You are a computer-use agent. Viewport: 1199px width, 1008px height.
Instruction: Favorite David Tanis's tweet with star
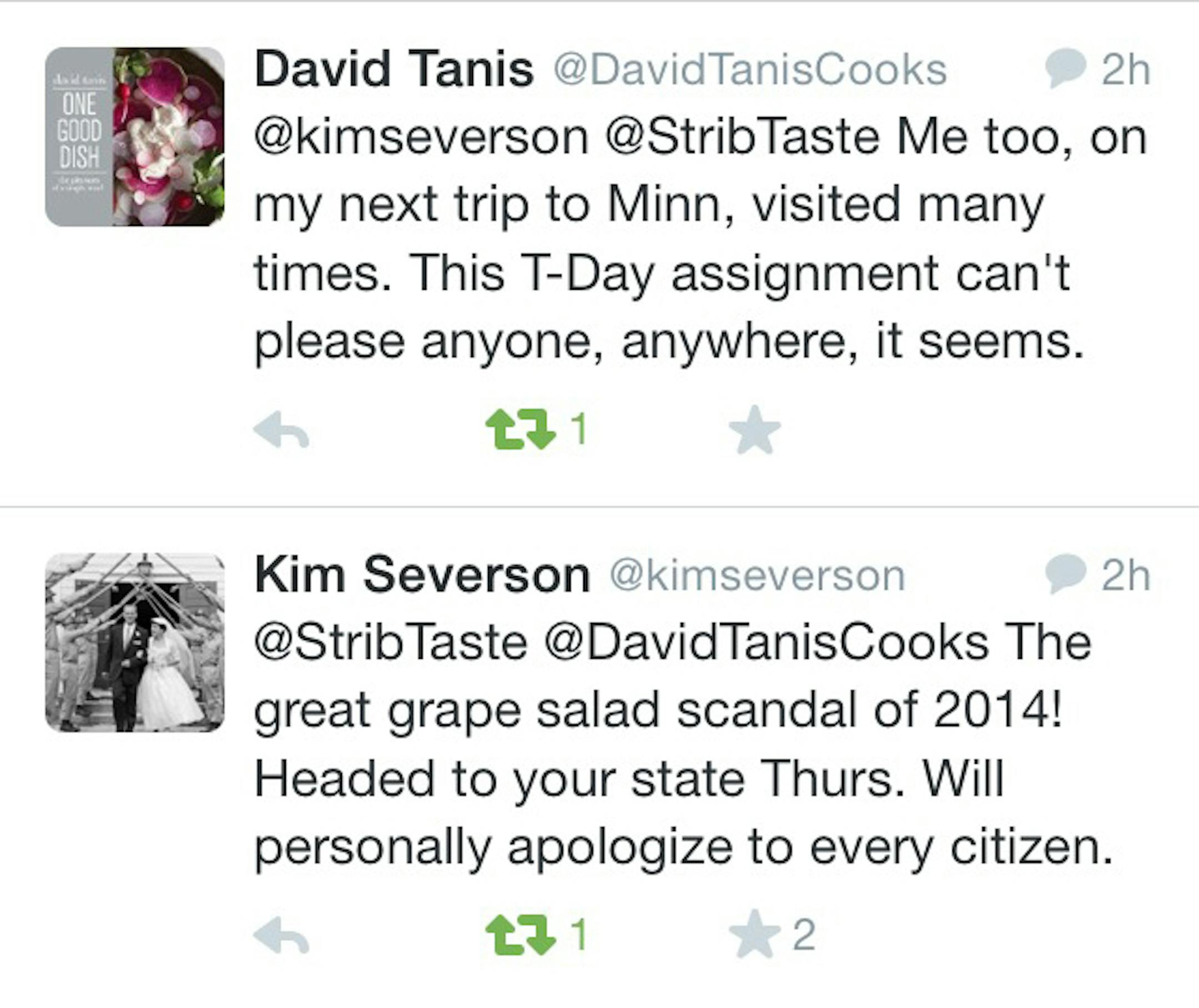[754, 430]
